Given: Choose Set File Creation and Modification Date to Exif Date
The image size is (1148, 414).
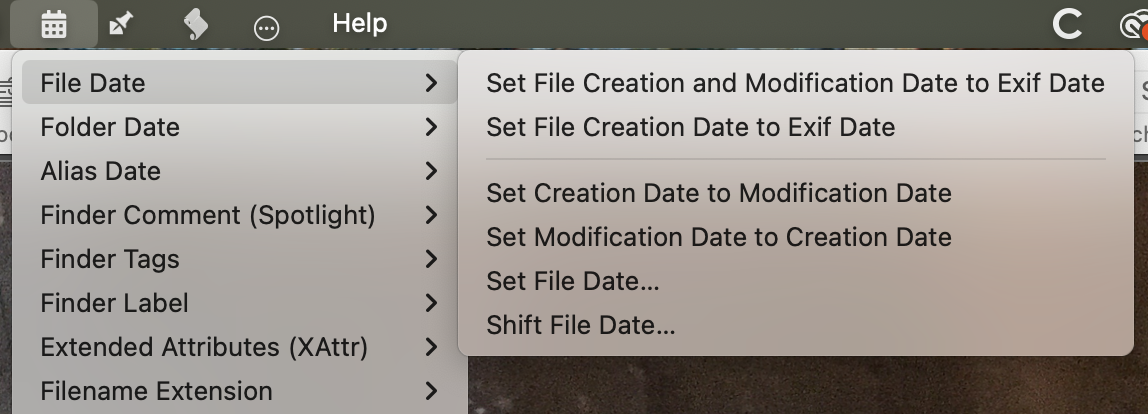Looking at the screenshot, I should [795, 83].
